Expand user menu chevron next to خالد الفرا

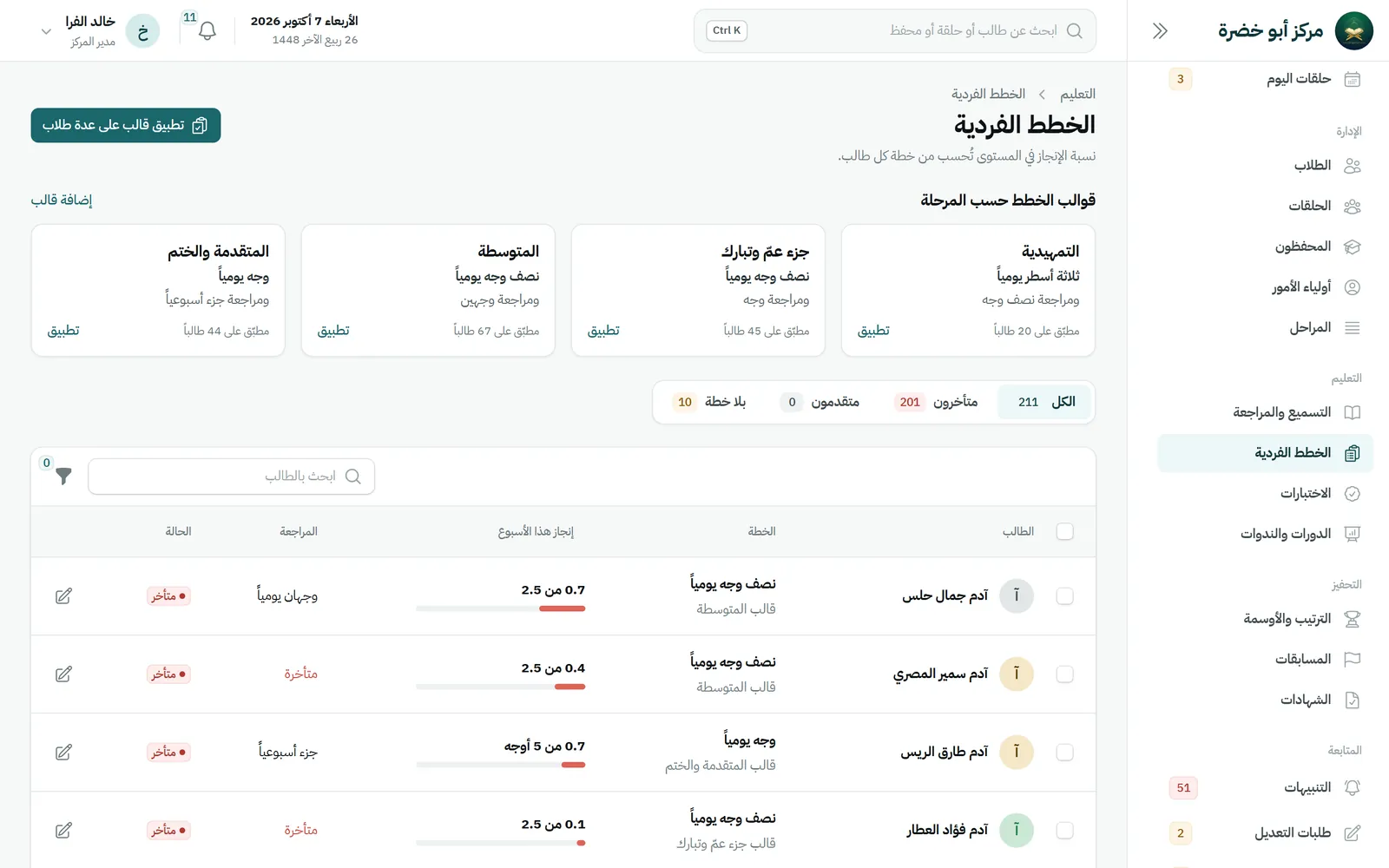tap(46, 31)
